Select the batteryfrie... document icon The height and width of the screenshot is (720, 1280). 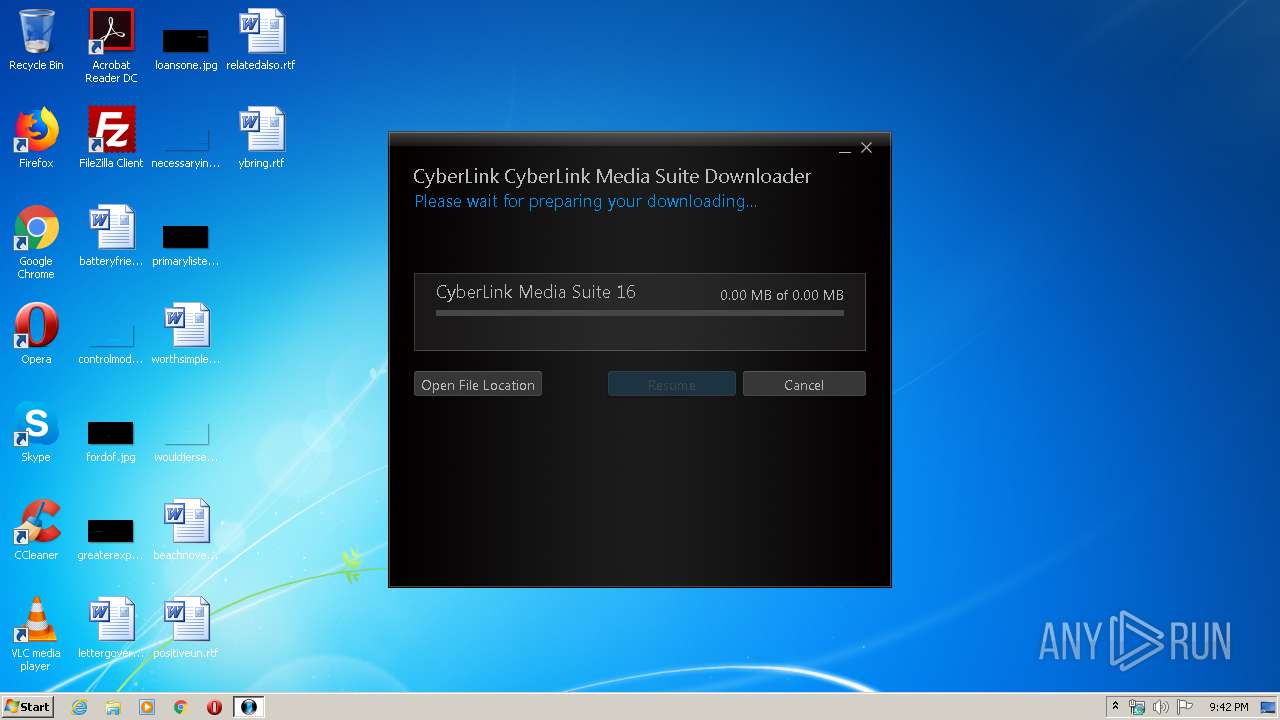111,236
